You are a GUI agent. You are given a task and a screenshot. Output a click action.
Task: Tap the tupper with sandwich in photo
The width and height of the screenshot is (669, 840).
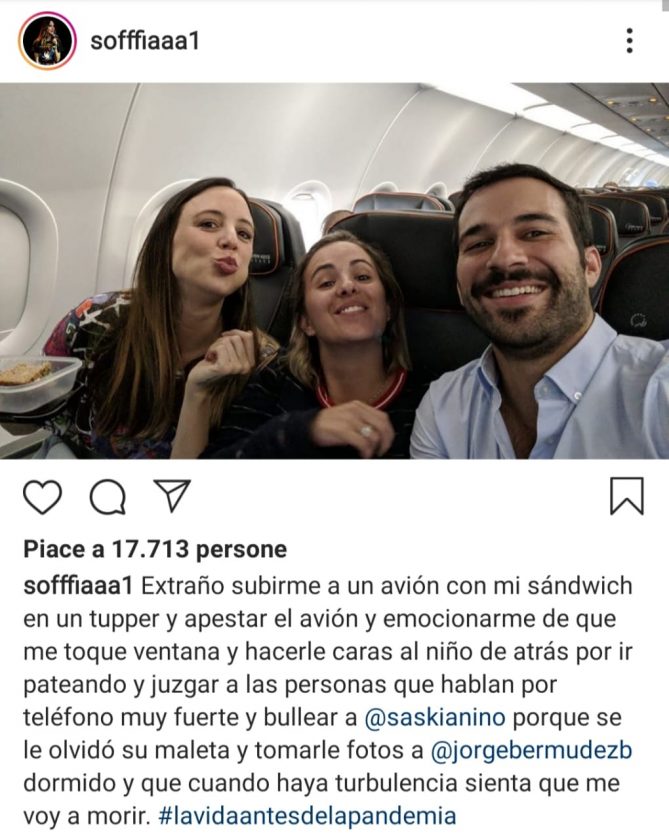click(x=37, y=381)
